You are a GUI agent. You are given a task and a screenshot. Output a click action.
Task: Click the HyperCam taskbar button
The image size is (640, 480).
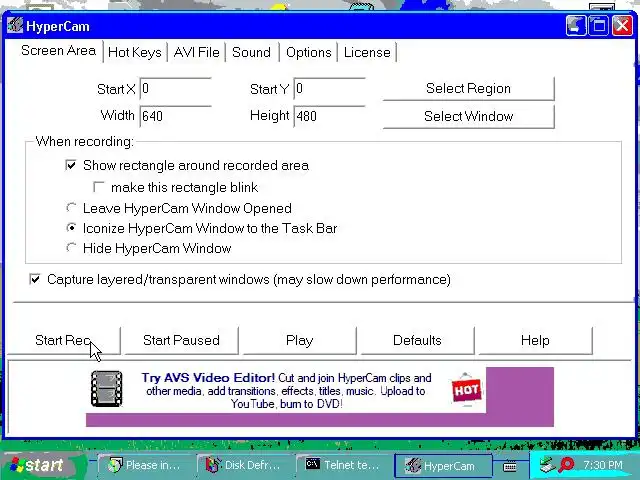pyautogui.click(x=443, y=465)
